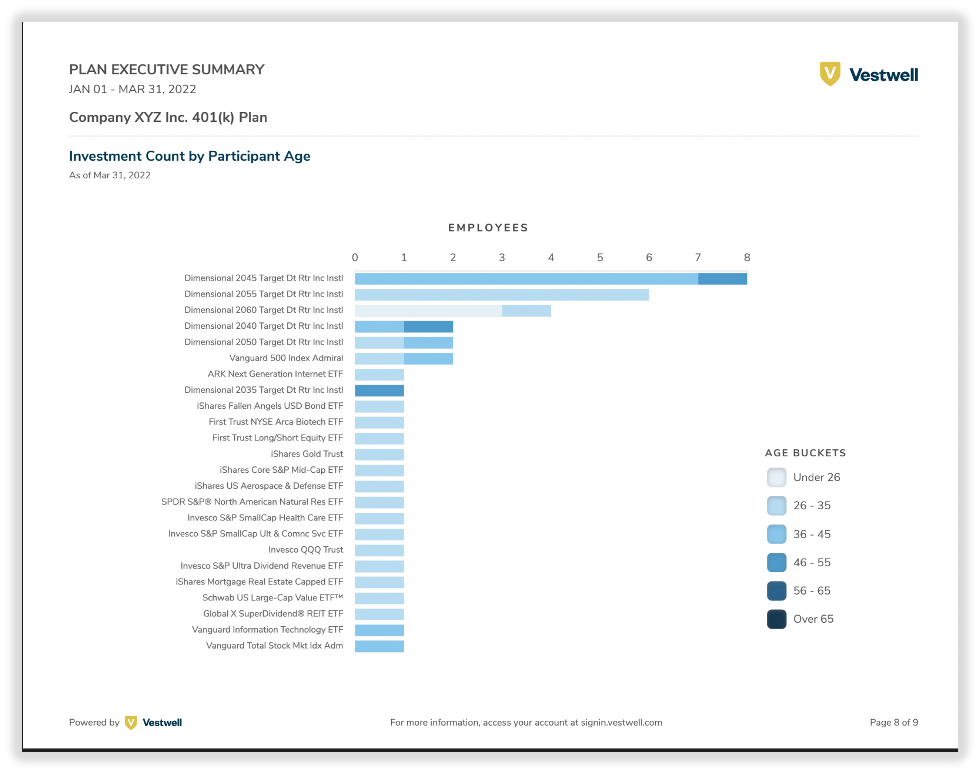
Task: Click 'Investment Count by Participant Age' heading
Action: 189,156
